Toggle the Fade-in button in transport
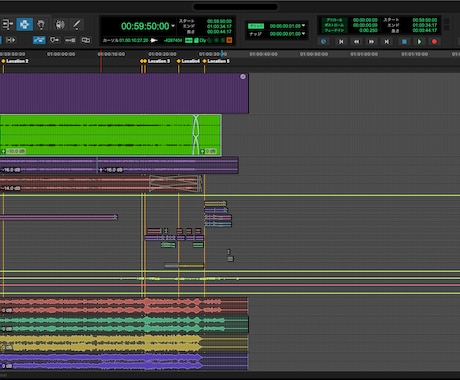This screenshot has width=460, height=380. tap(334, 30)
